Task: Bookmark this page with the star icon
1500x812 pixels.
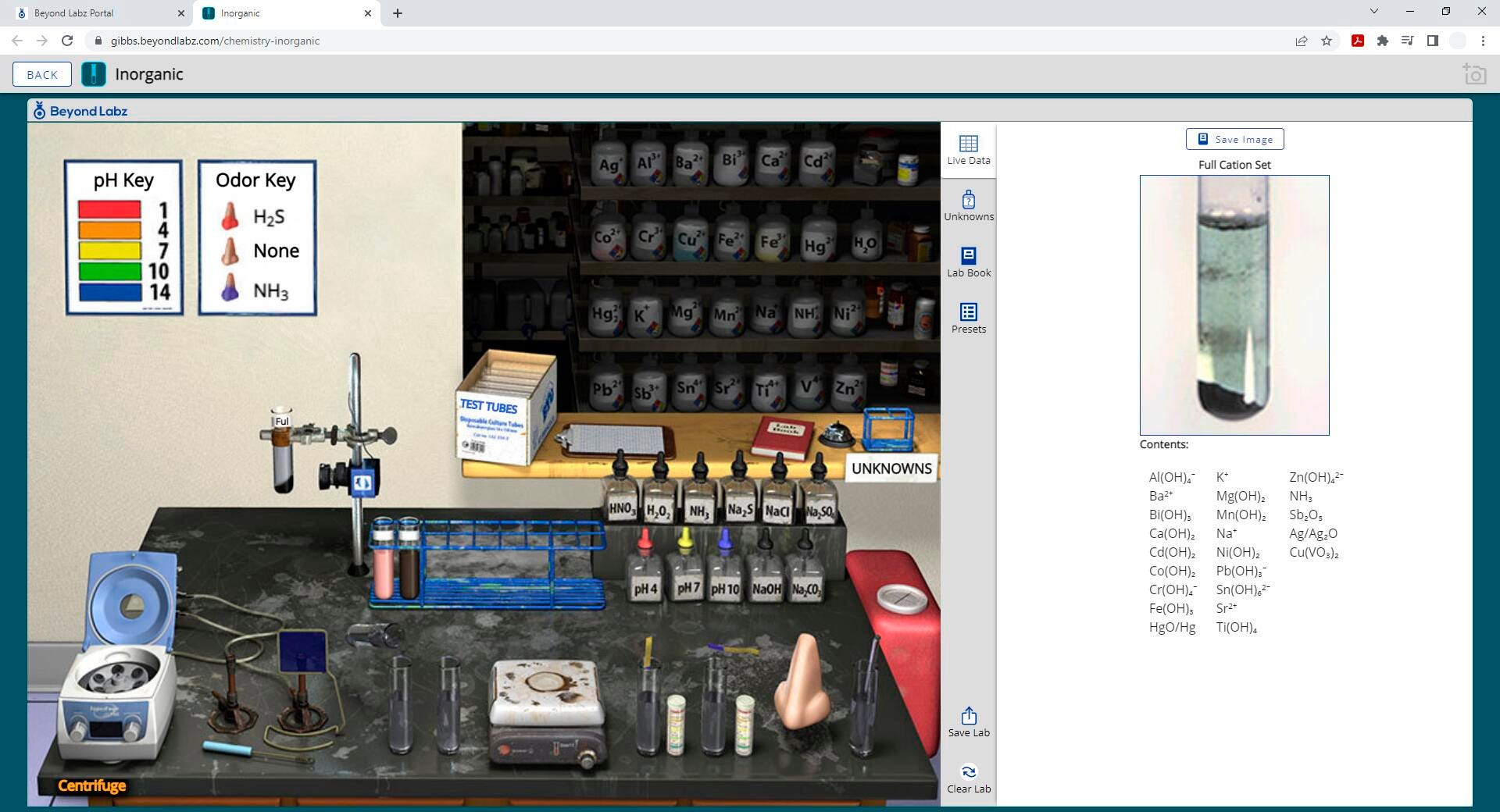Action: click(1327, 41)
